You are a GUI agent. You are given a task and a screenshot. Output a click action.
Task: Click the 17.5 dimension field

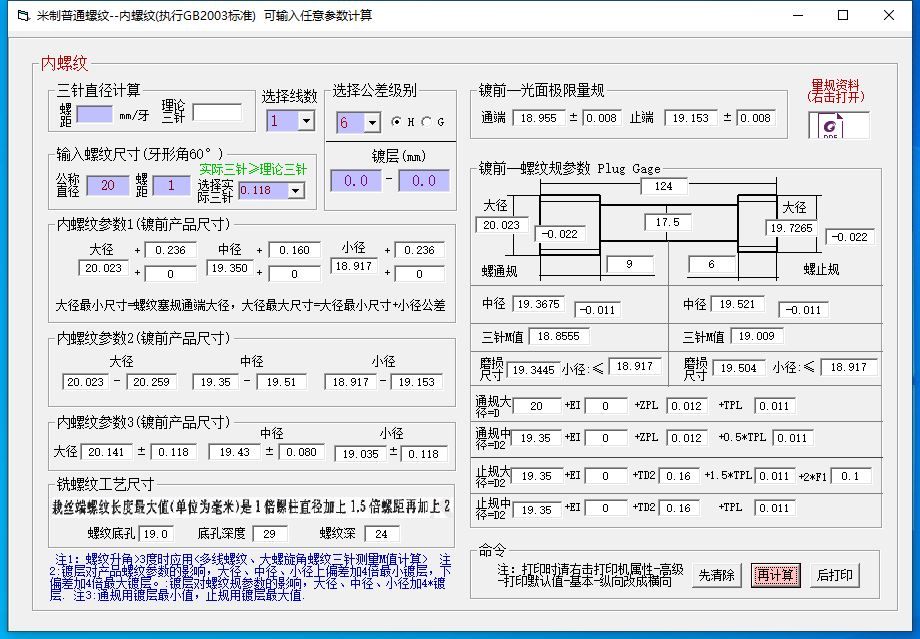point(668,222)
